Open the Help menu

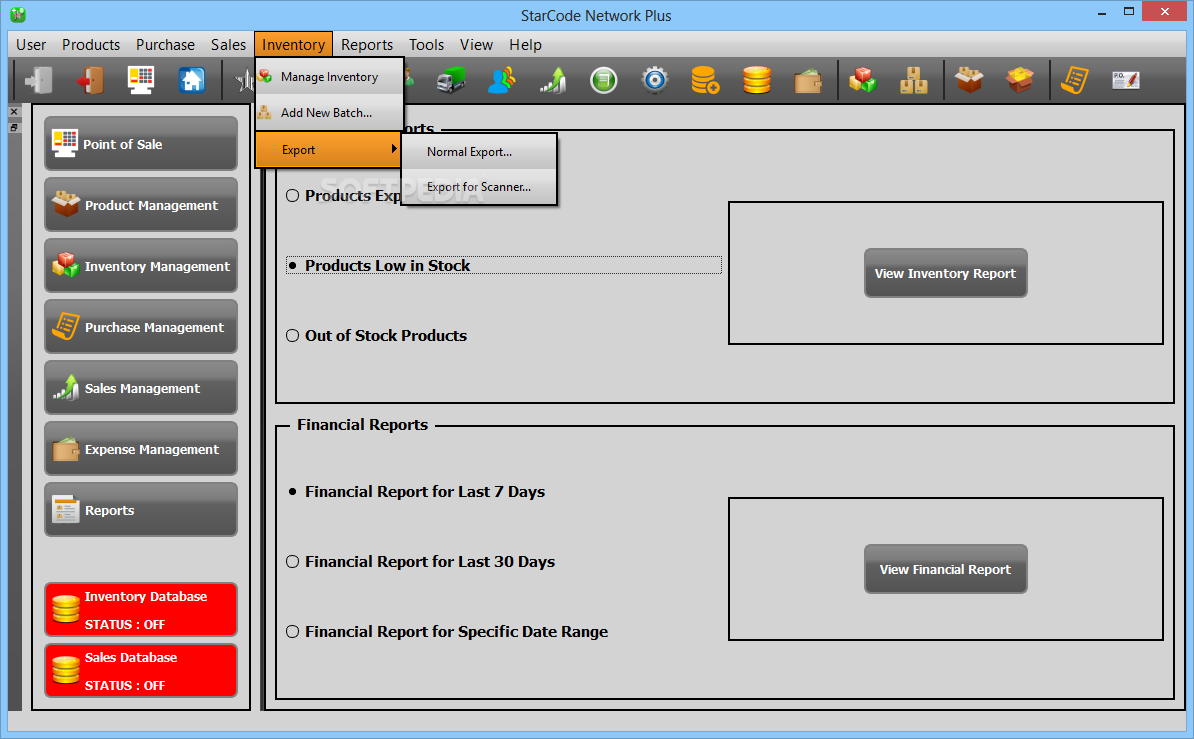[x=525, y=45]
